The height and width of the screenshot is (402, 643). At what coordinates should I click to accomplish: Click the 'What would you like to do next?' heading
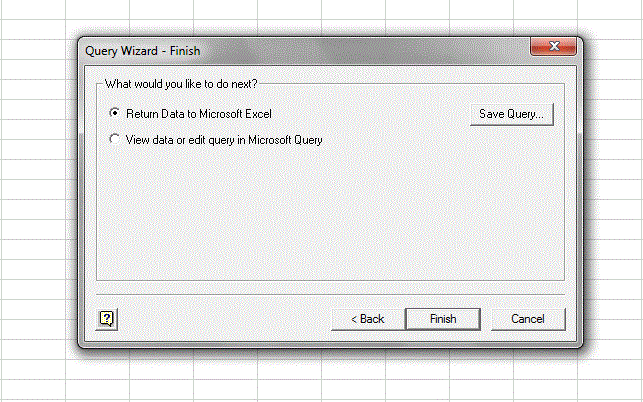click(180, 85)
